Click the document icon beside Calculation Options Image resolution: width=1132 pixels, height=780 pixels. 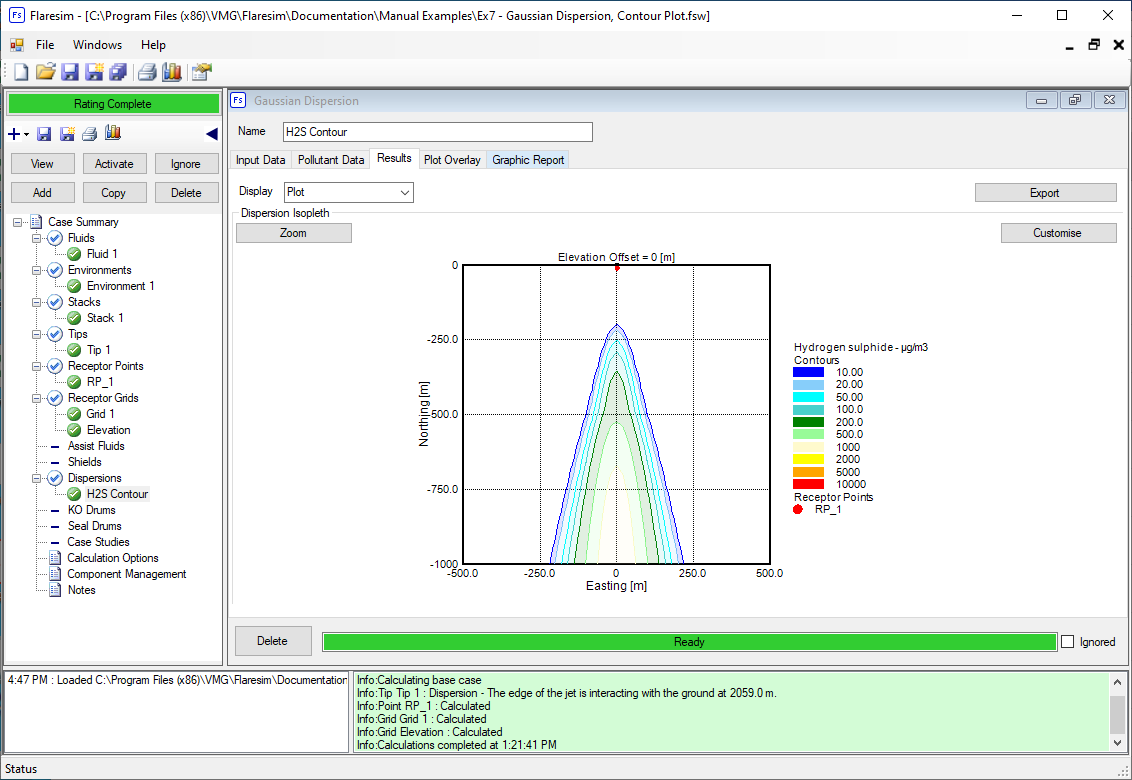tap(55, 558)
